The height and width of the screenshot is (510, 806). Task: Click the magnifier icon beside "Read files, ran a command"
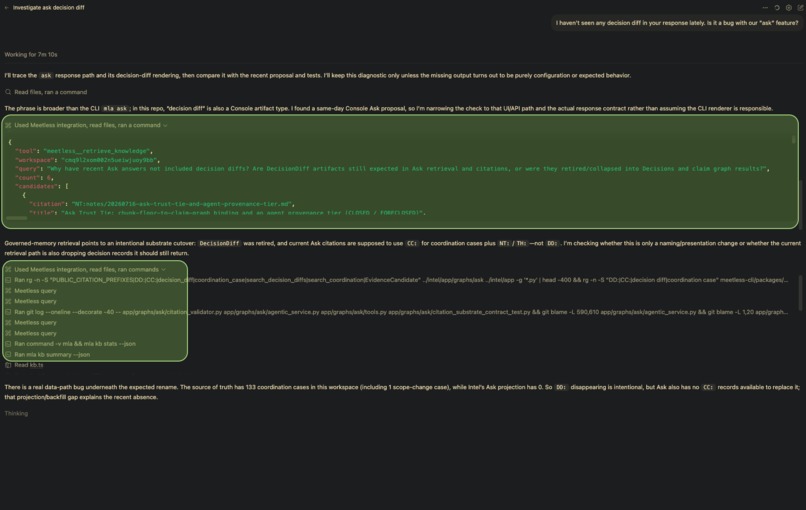tap(8, 92)
